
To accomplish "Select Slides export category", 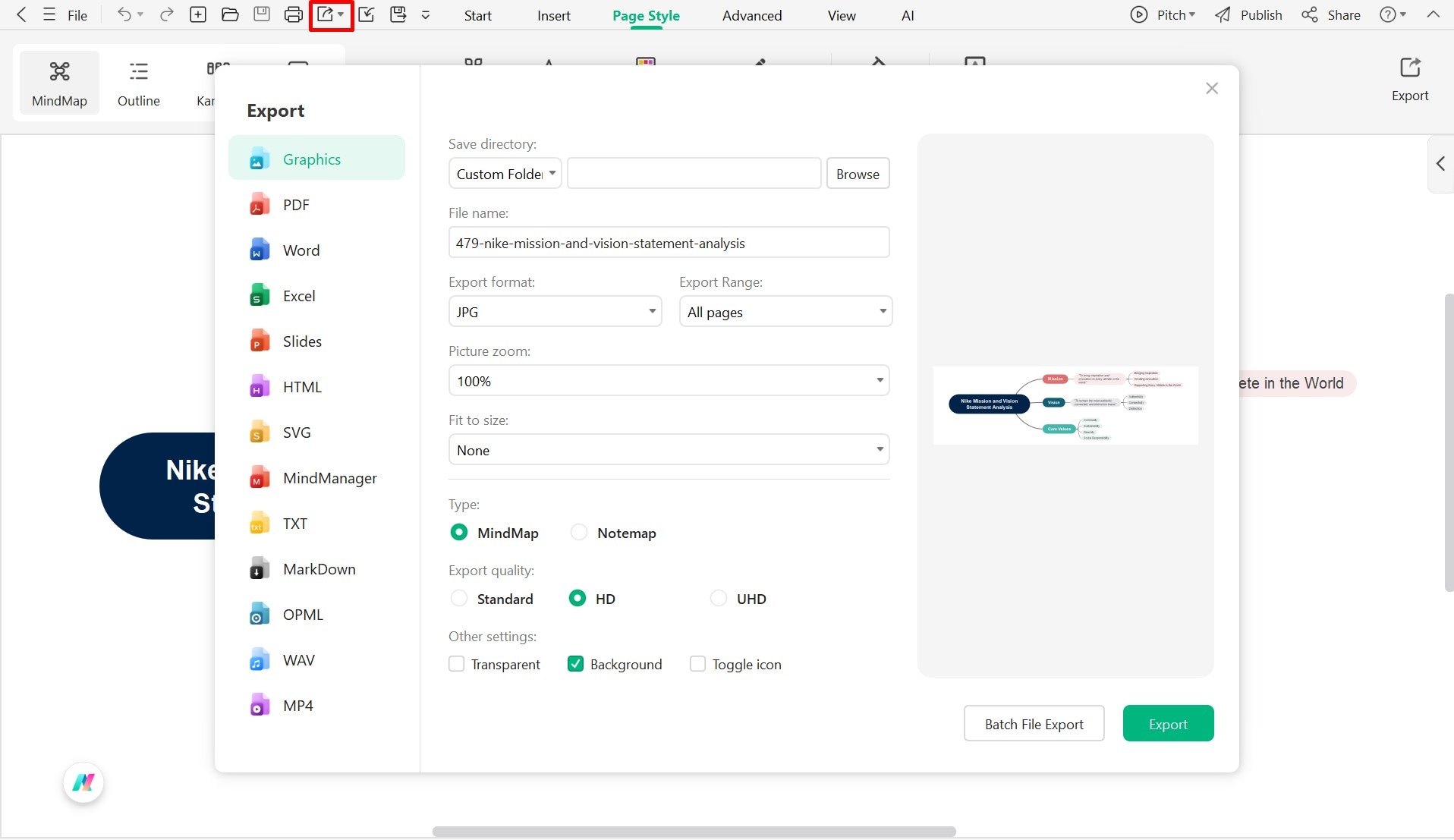I will pyautogui.click(x=316, y=341).
